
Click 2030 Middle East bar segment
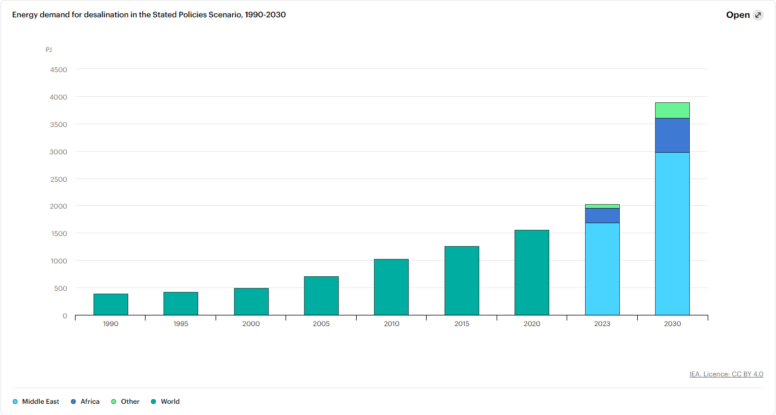(672, 233)
